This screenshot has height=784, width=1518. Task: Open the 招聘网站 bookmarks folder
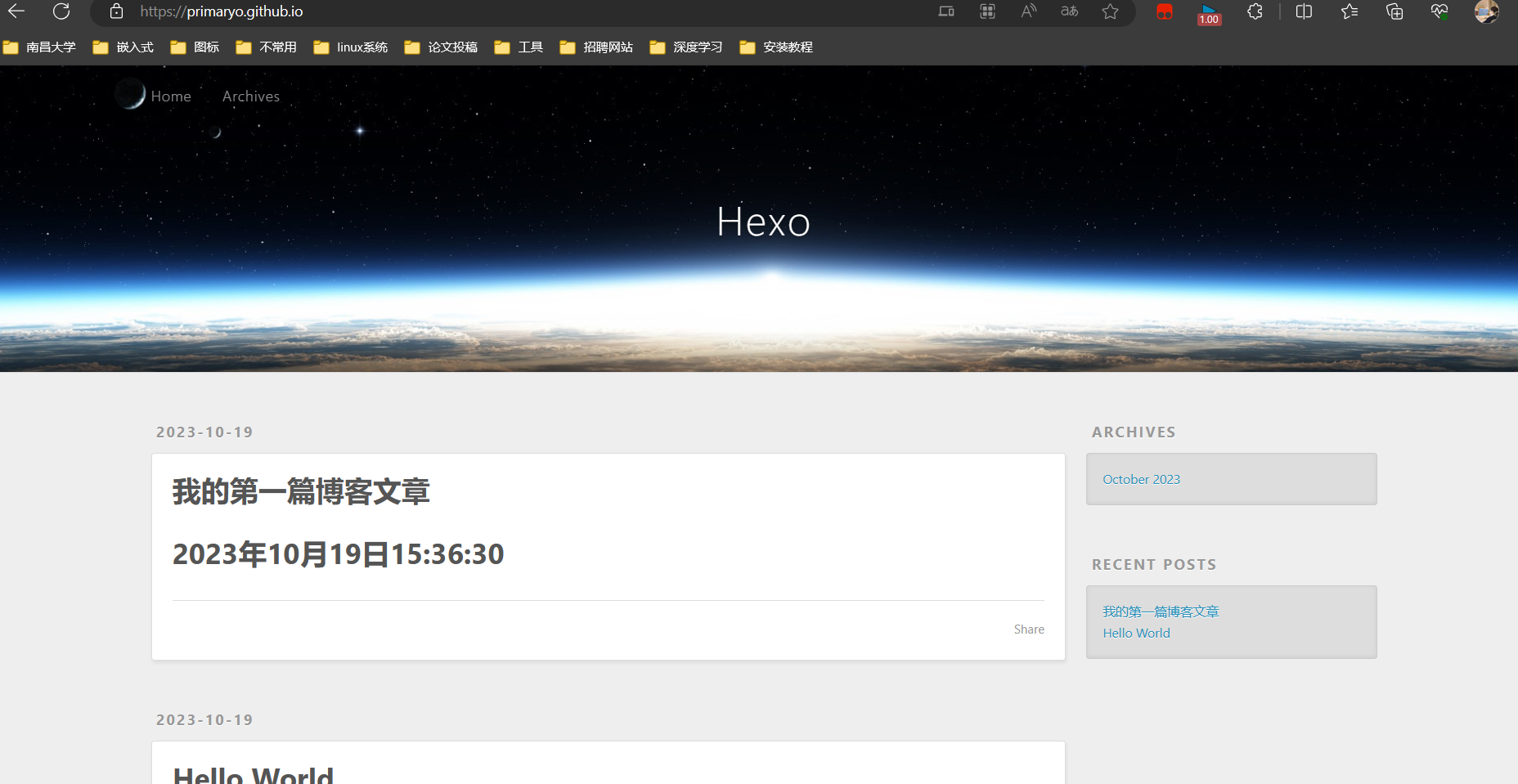pos(596,47)
